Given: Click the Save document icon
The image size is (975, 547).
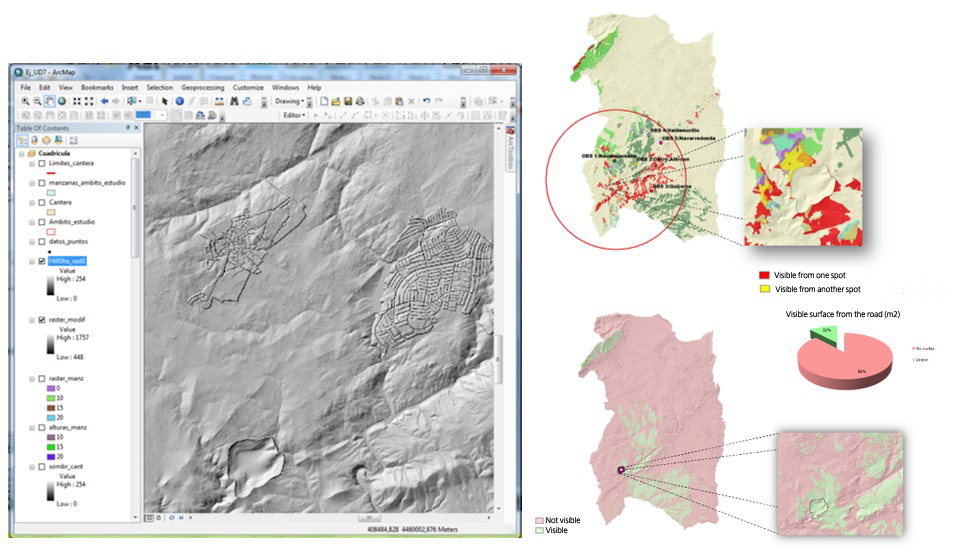Looking at the screenshot, I should [x=348, y=101].
